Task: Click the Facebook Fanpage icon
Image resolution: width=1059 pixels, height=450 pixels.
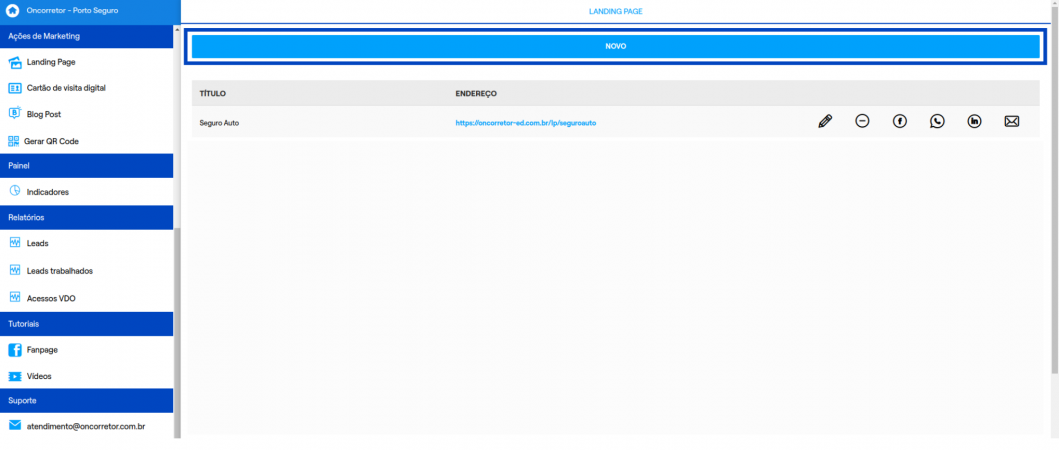Action: (15, 350)
